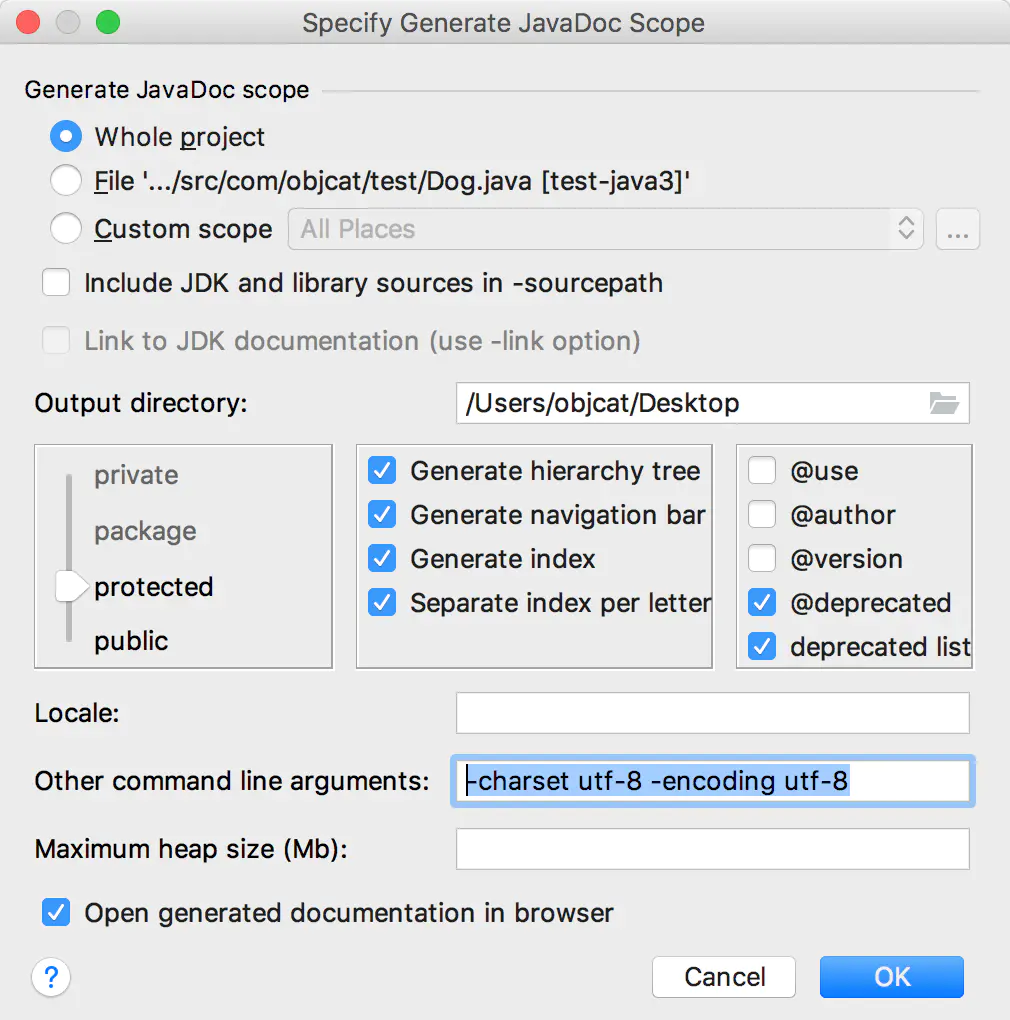Enable the @version checkbox
Image resolution: width=1010 pixels, height=1020 pixels.
(x=762, y=559)
